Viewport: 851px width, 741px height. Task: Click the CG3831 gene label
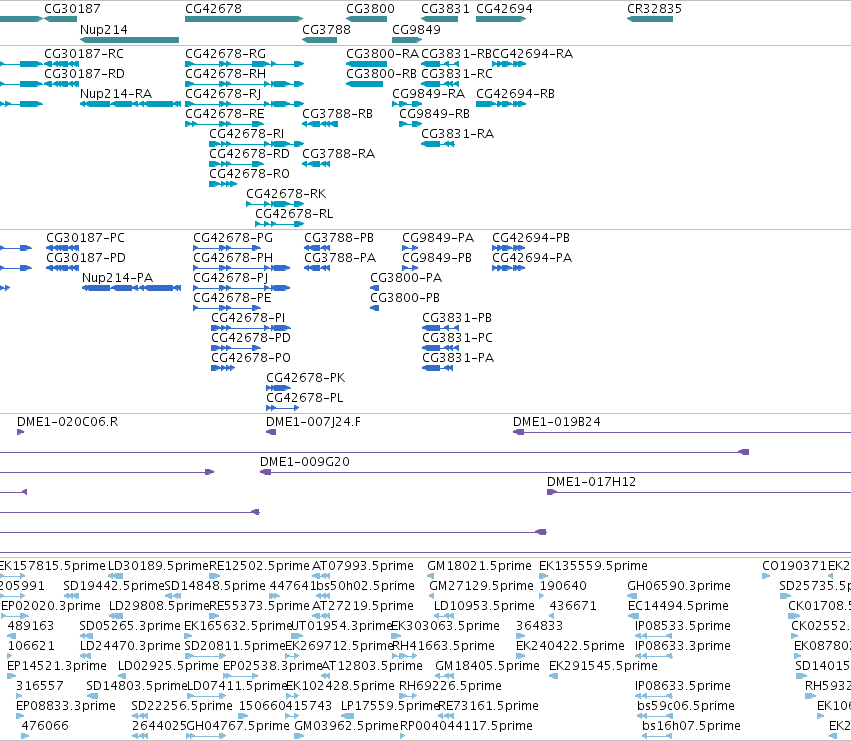445,9
